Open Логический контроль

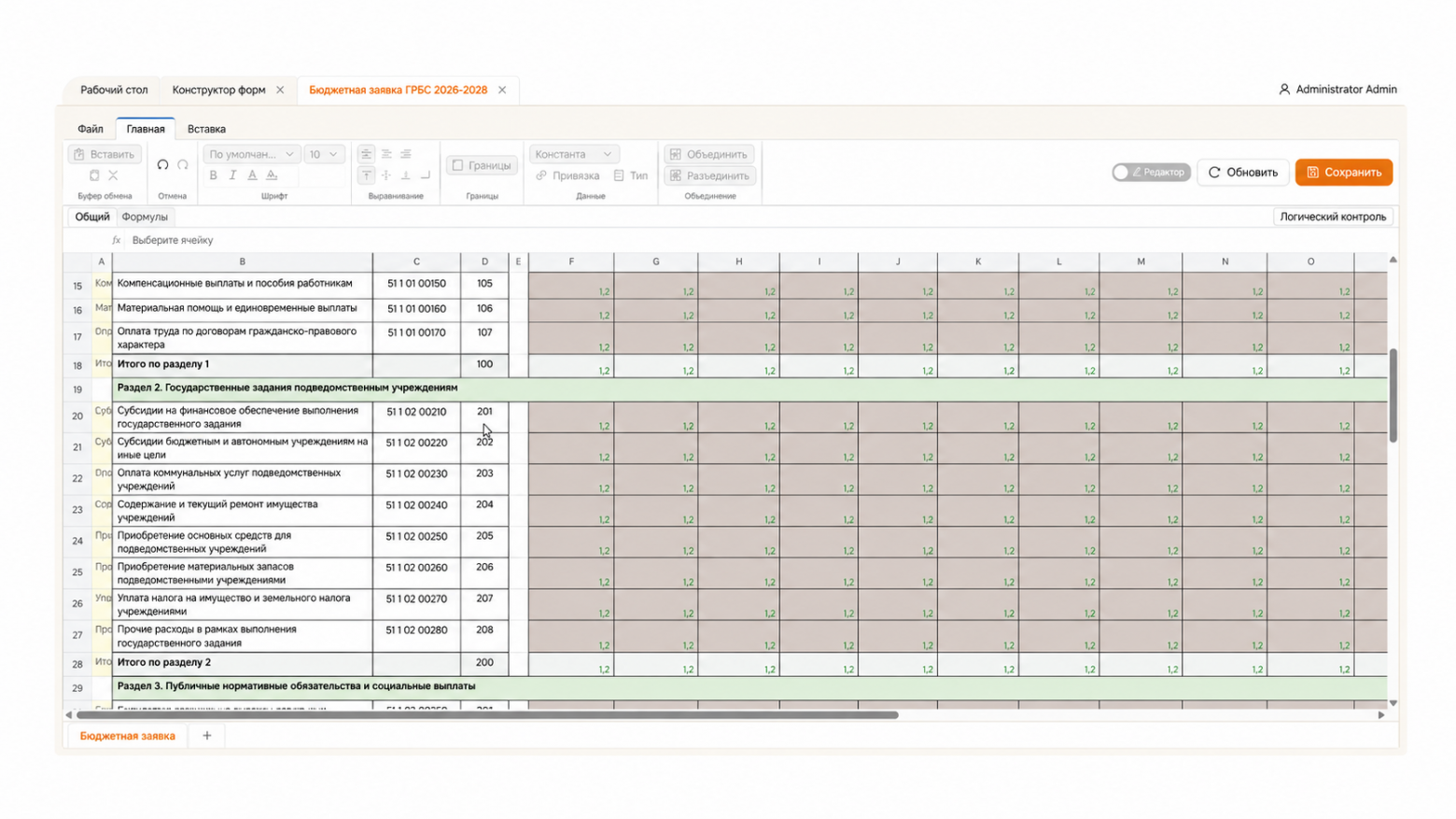coord(1333,217)
